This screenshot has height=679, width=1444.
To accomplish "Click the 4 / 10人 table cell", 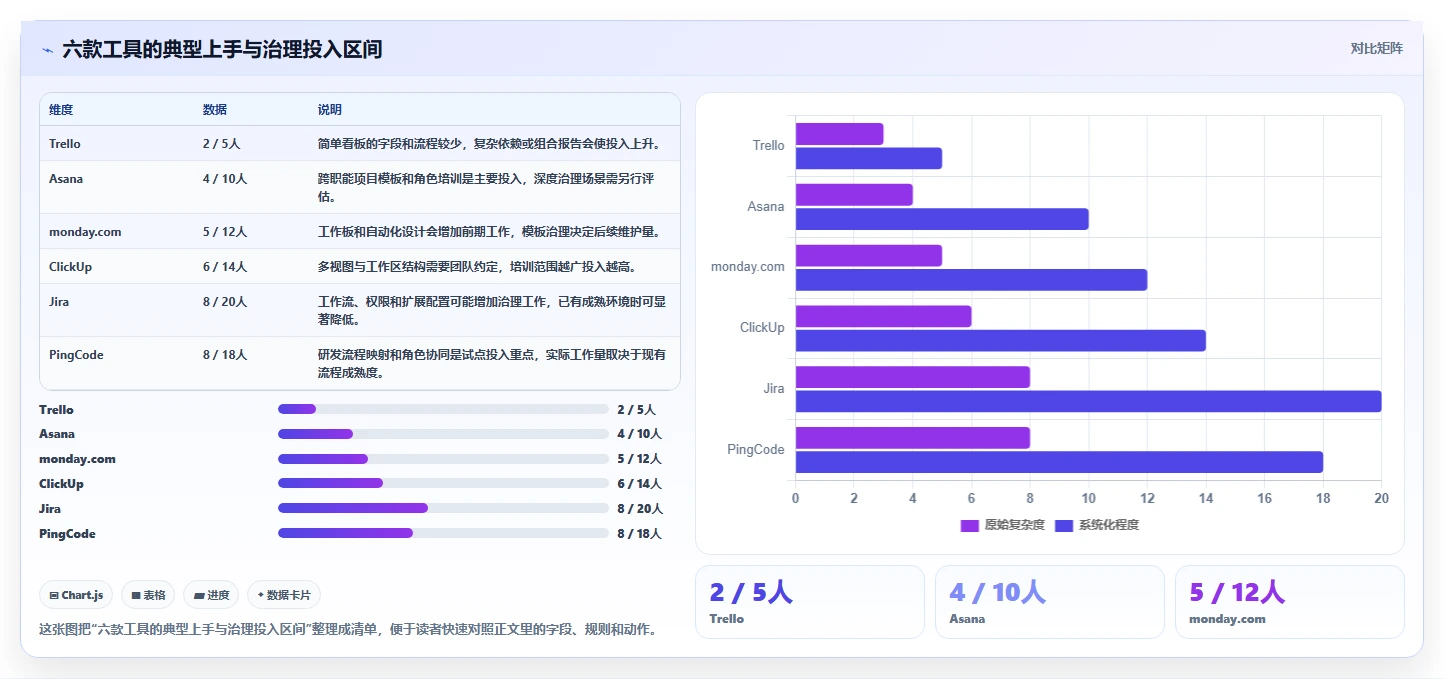I will coord(225,179).
